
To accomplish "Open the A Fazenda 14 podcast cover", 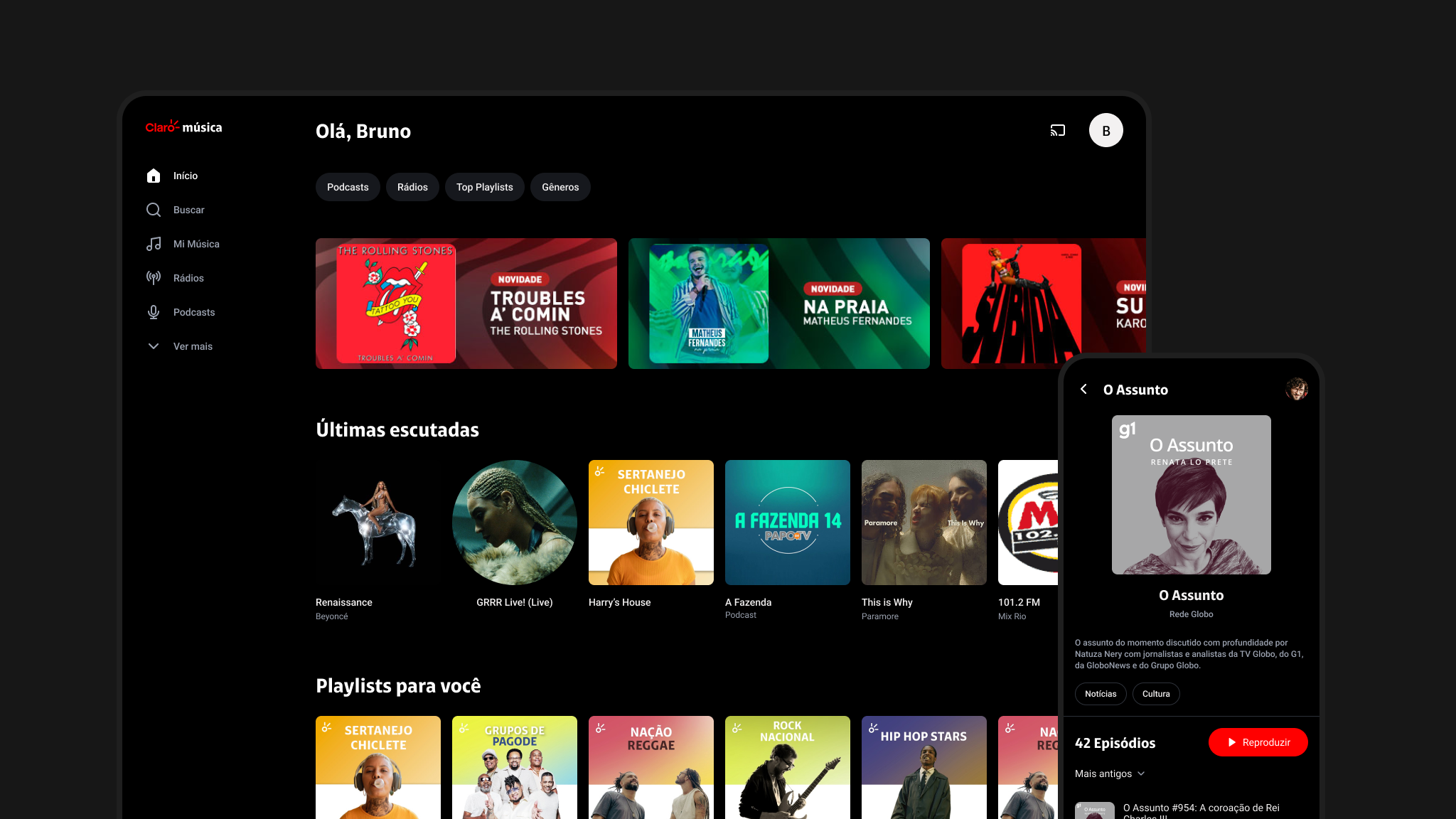I will coord(788,523).
